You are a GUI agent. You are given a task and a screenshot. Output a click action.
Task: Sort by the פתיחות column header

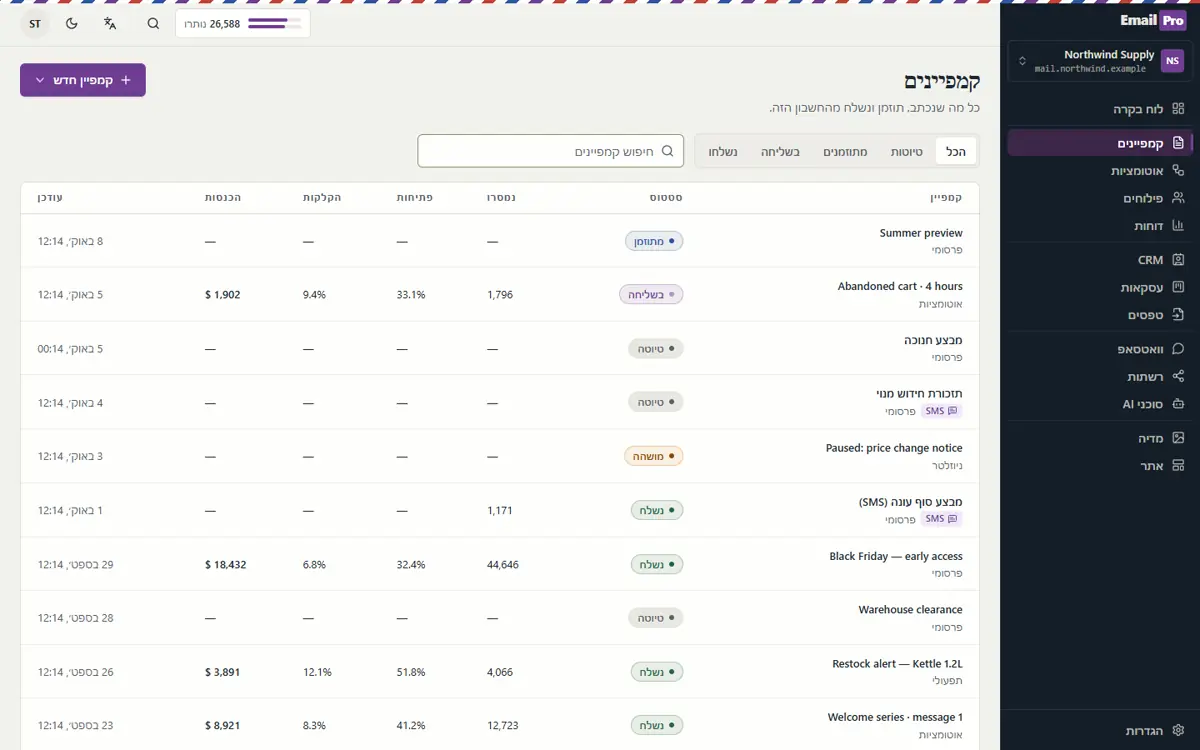pos(414,198)
